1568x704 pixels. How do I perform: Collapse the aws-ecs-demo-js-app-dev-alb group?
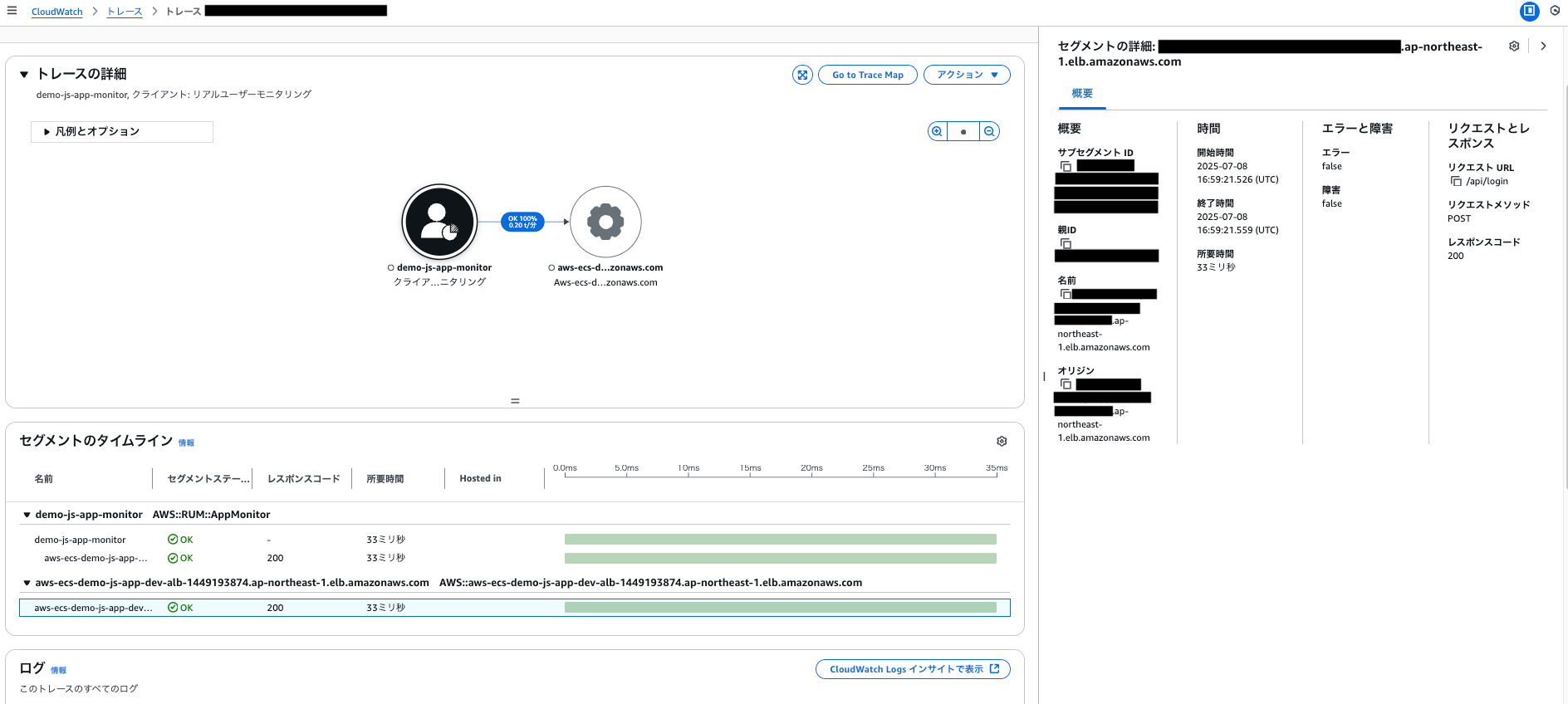pyautogui.click(x=27, y=583)
